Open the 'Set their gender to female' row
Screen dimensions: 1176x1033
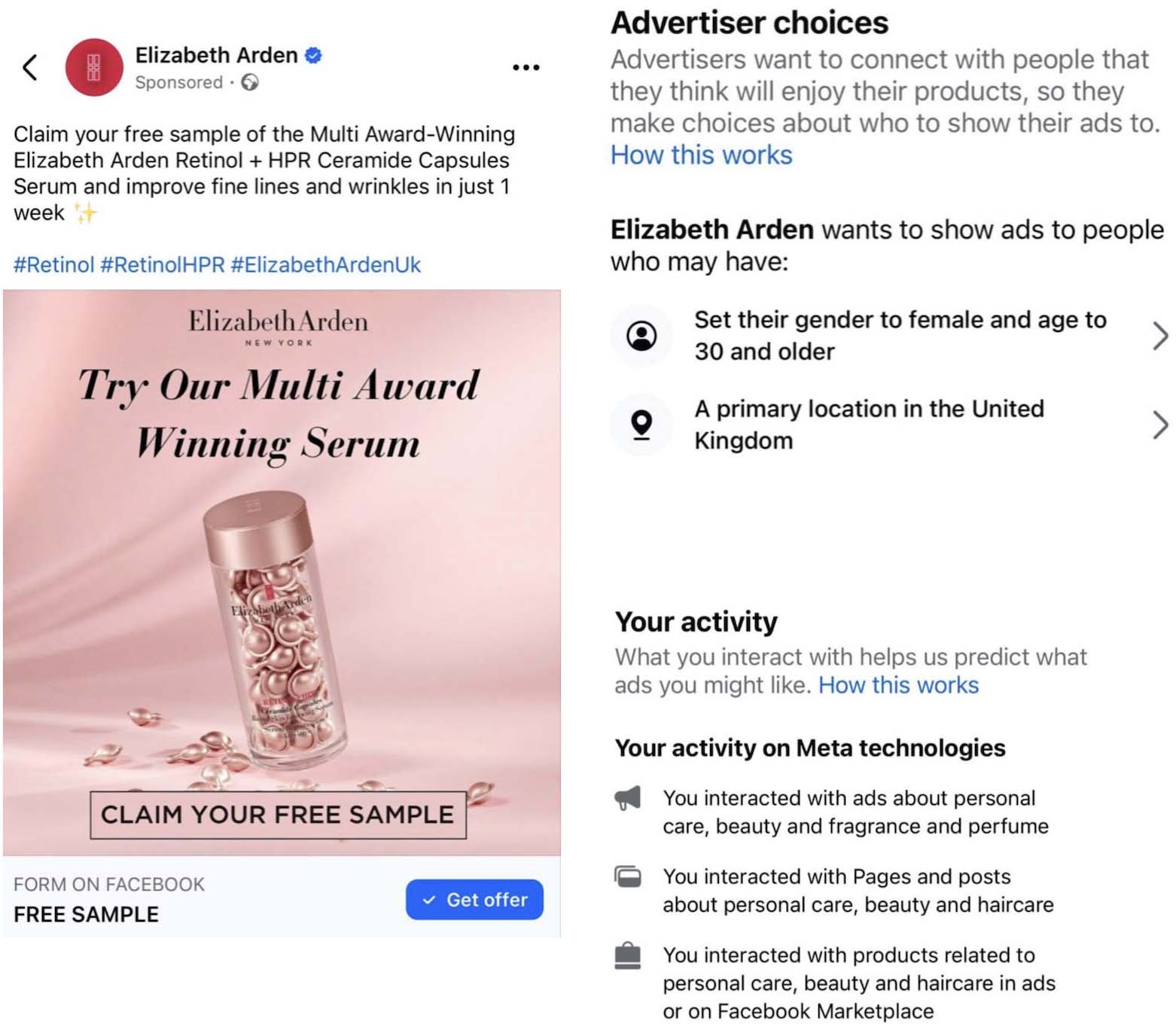click(900, 336)
